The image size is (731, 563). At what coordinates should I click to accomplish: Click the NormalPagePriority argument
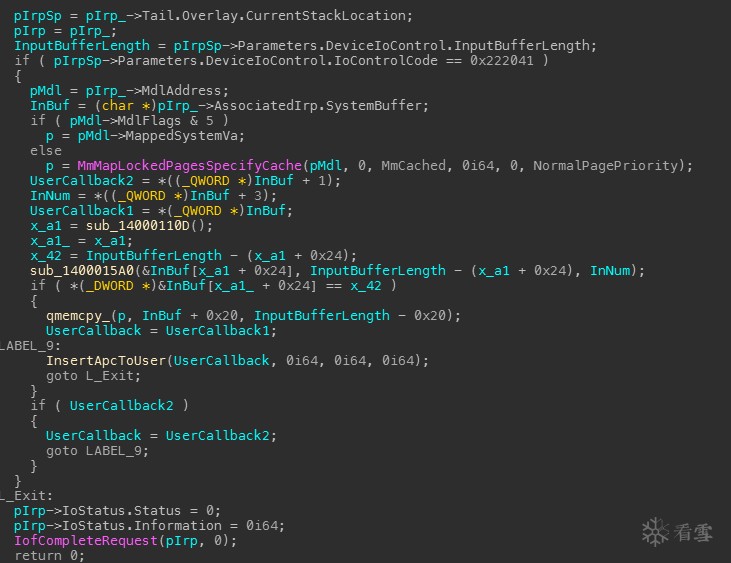tap(605, 165)
